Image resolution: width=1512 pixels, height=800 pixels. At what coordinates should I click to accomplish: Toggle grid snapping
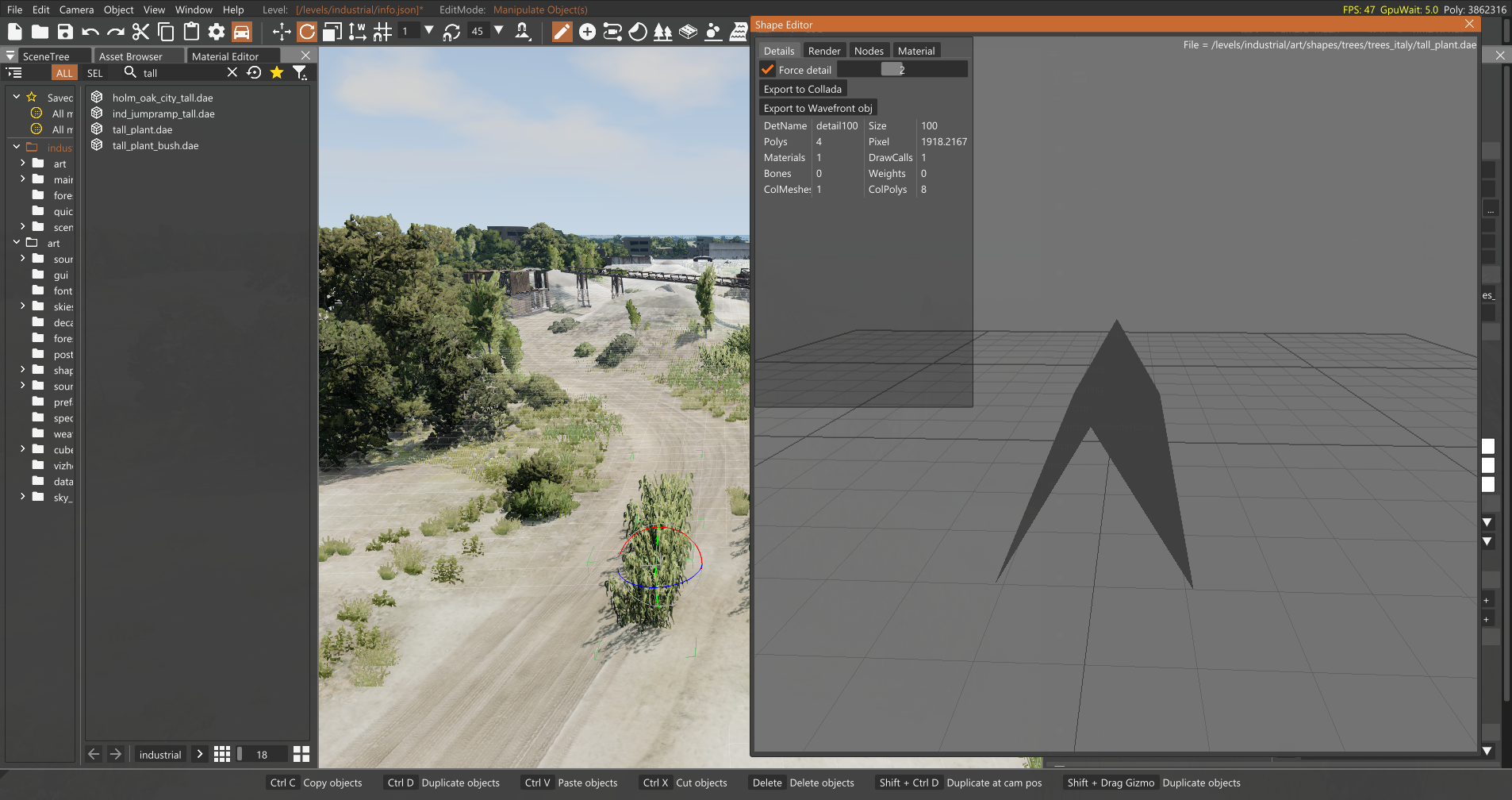[383, 32]
